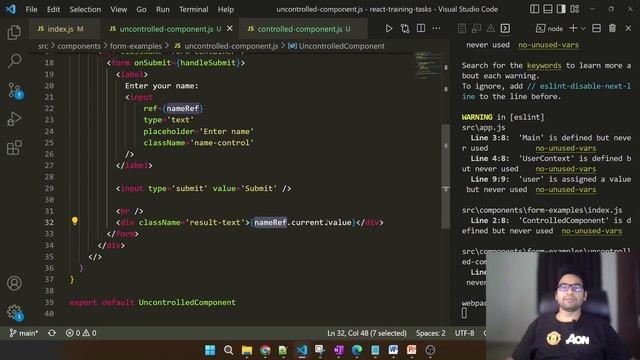
Task: Expand the components breadcrumb
Action: point(79,46)
